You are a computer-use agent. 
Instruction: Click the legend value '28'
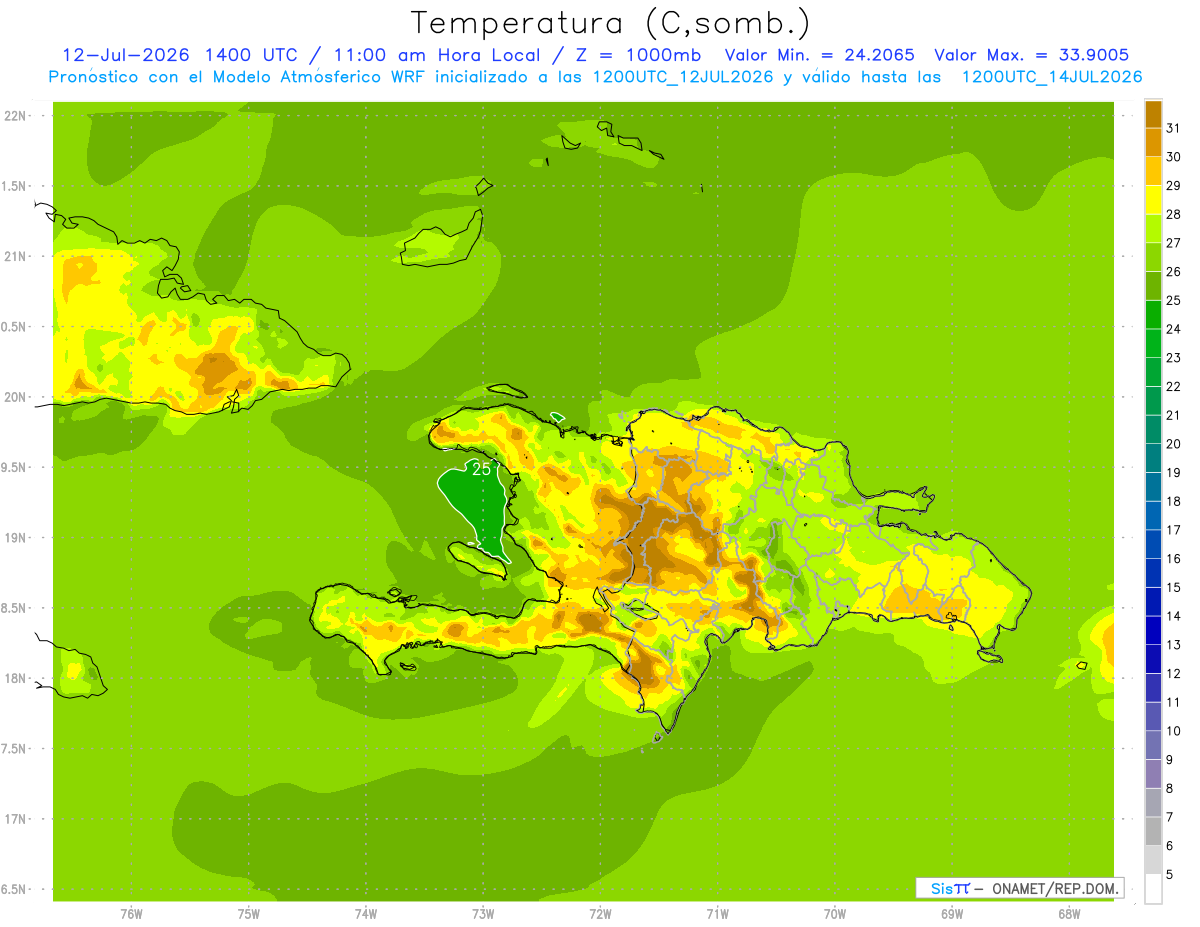point(1174,213)
